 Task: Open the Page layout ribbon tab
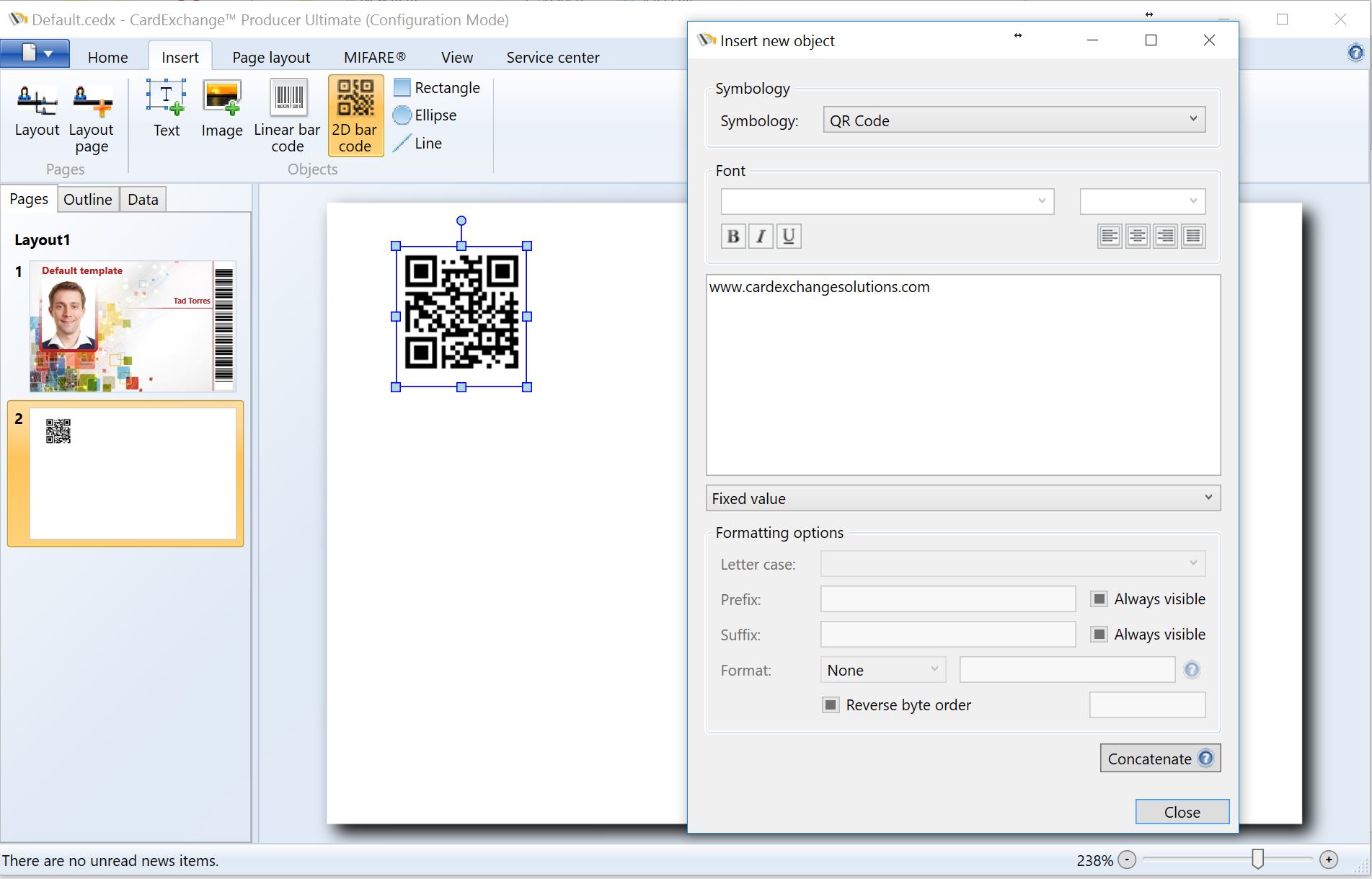pyautogui.click(x=271, y=57)
